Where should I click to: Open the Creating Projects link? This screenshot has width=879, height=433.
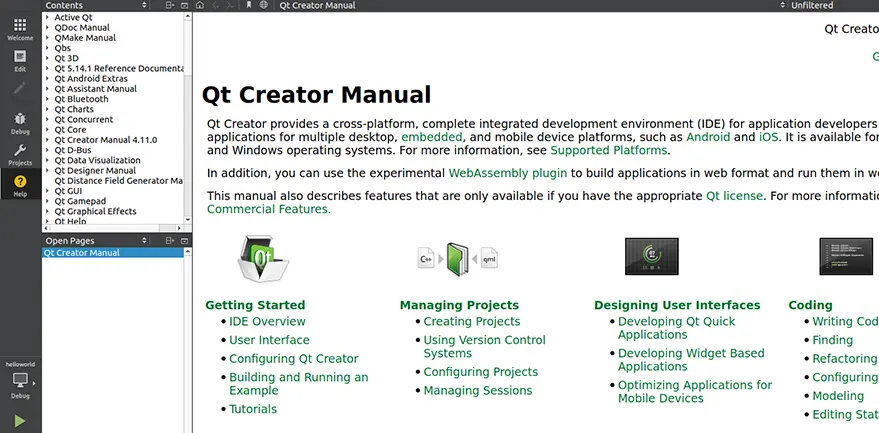(472, 321)
